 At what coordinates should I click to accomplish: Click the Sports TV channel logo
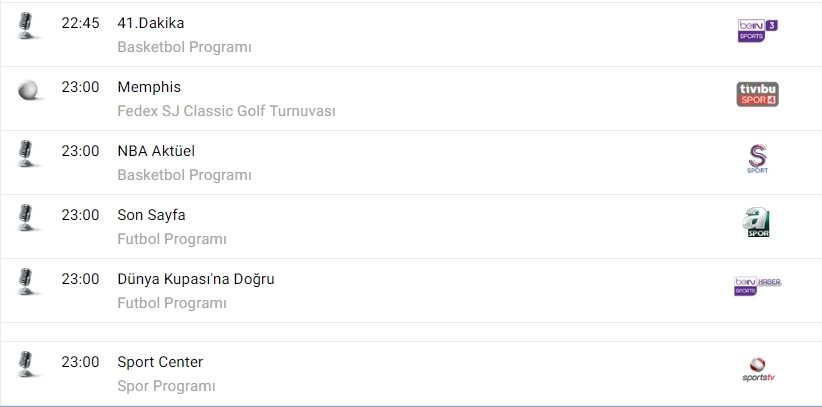tap(757, 369)
